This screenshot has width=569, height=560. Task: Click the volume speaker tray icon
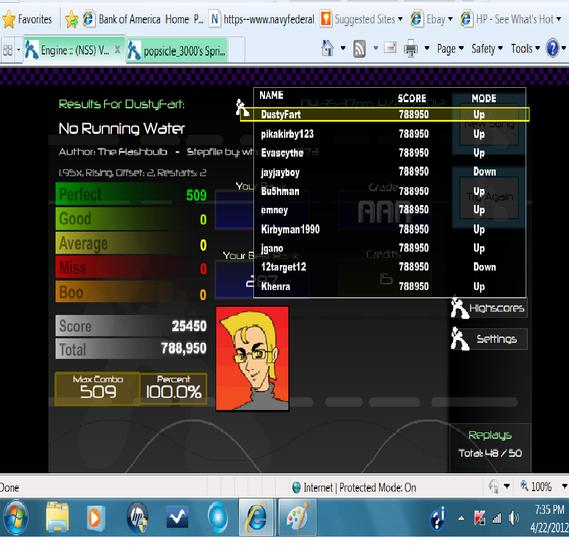(513, 518)
